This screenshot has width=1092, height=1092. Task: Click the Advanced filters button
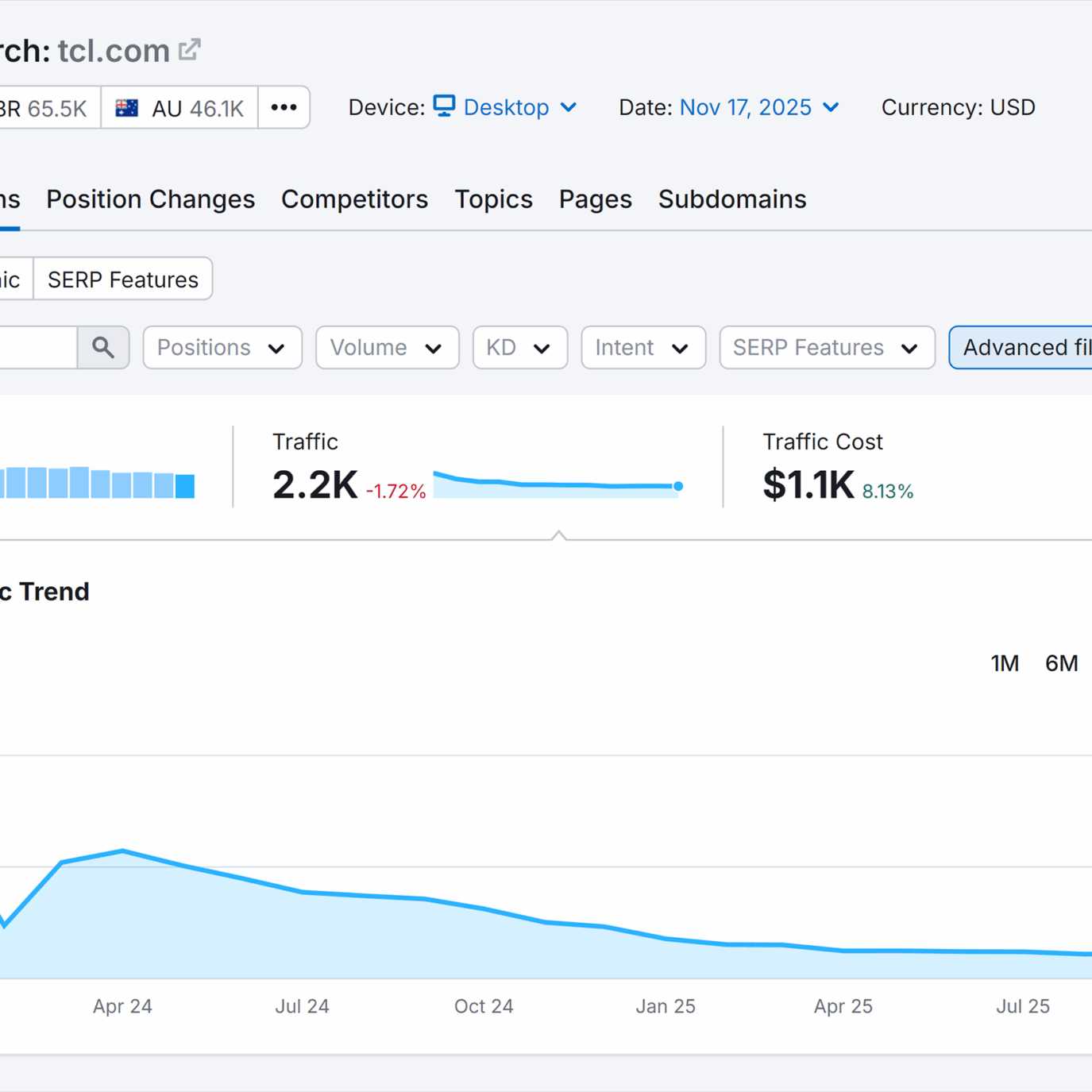(x=1023, y=347)
